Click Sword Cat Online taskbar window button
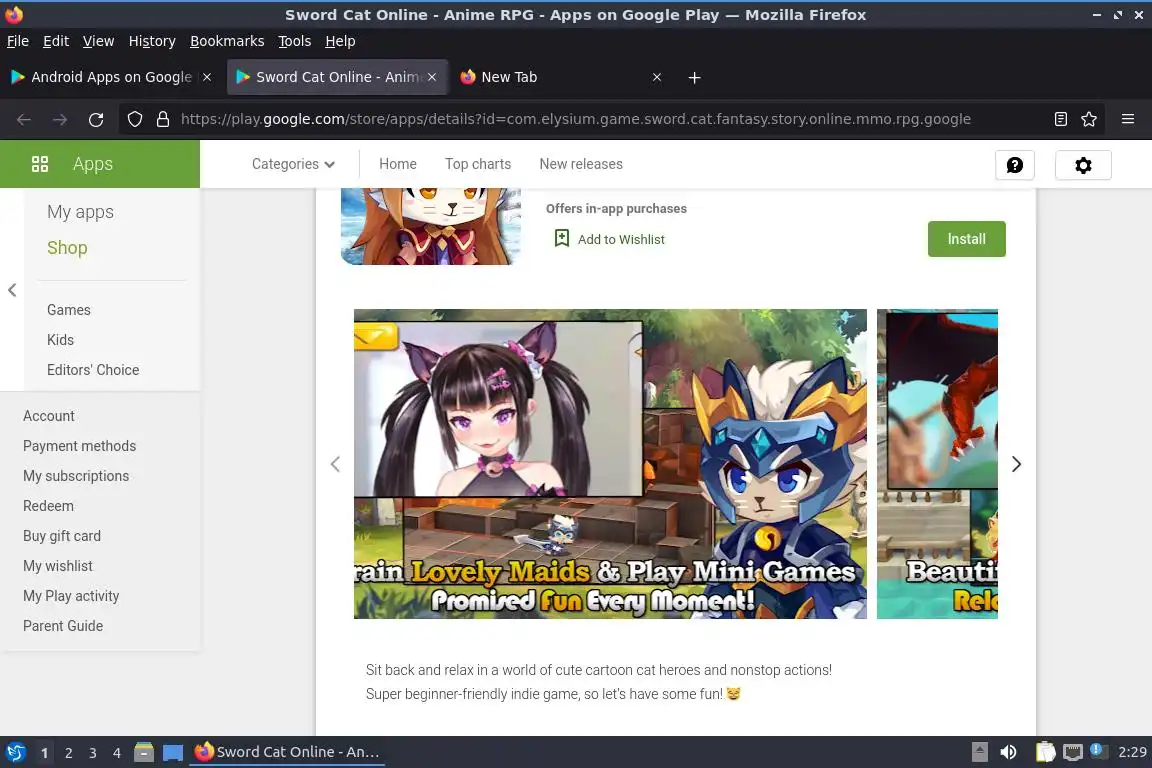 (287, 752)
